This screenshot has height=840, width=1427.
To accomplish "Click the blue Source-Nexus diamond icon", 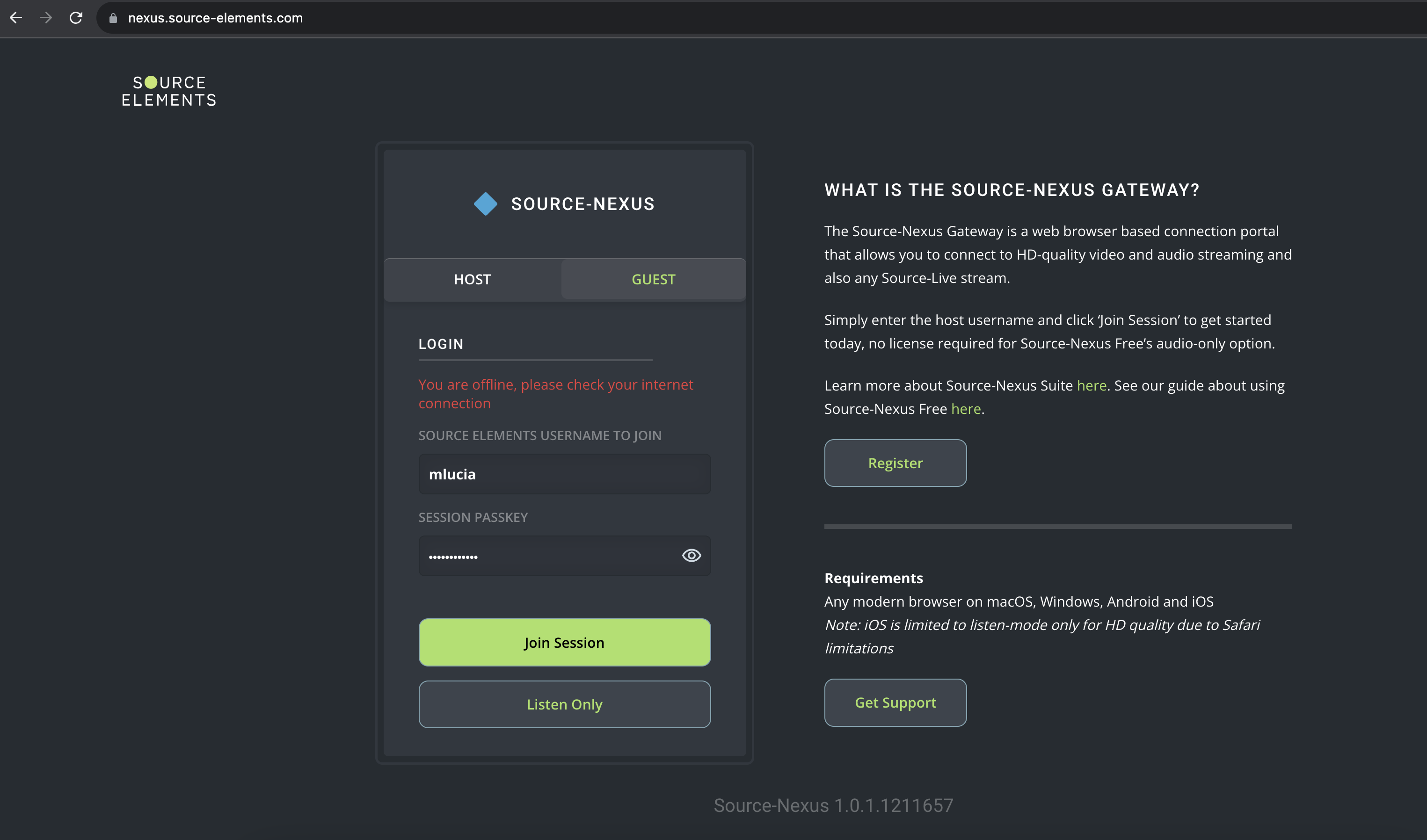I will [485, 204].
